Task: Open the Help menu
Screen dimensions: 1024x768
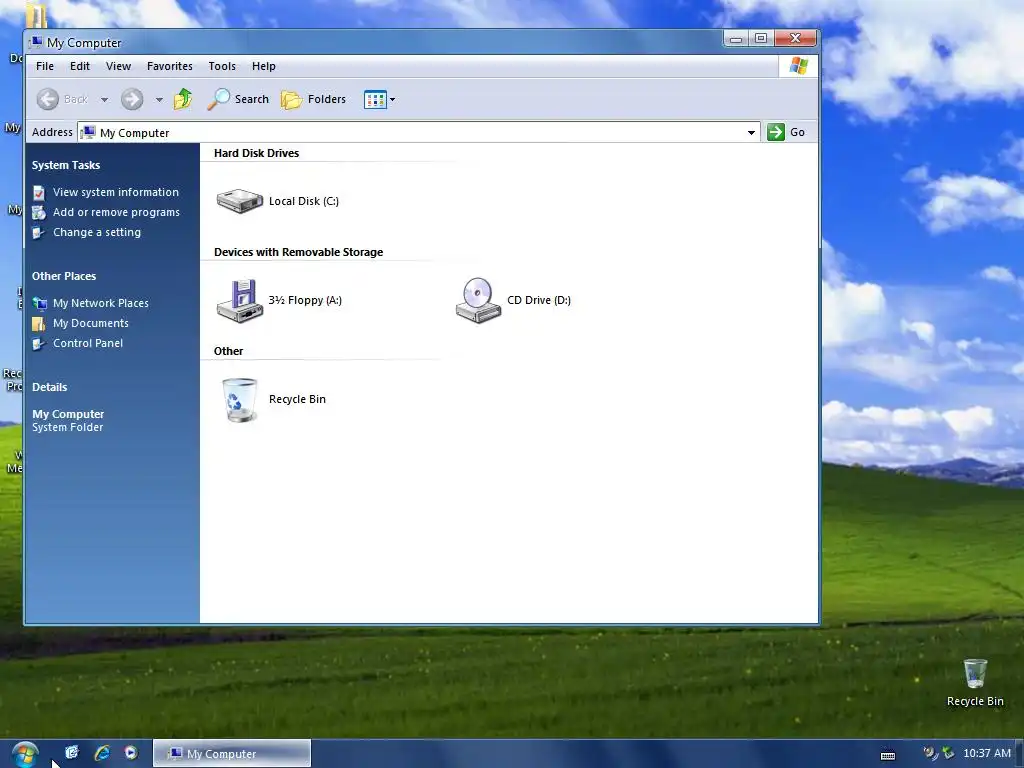Action: coord(264,66)
